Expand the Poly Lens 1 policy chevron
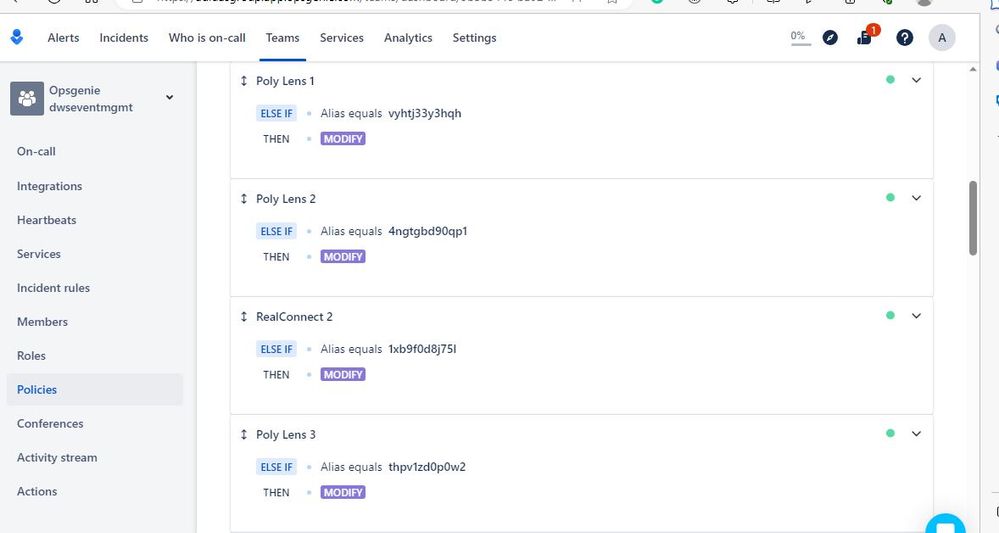 [x=916, y=80]
